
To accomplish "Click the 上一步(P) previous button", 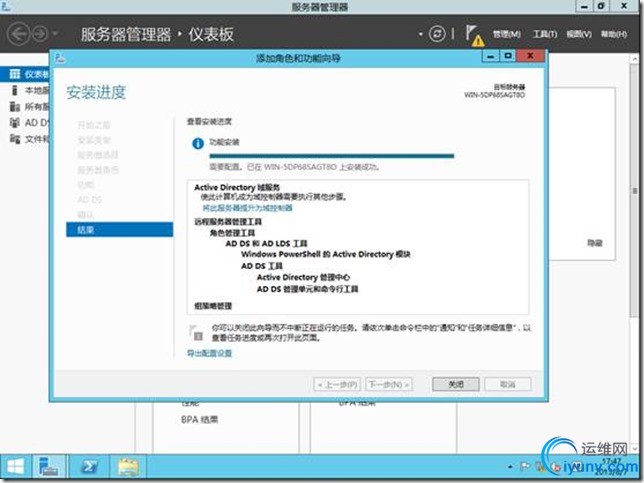I will coord(337,384).
